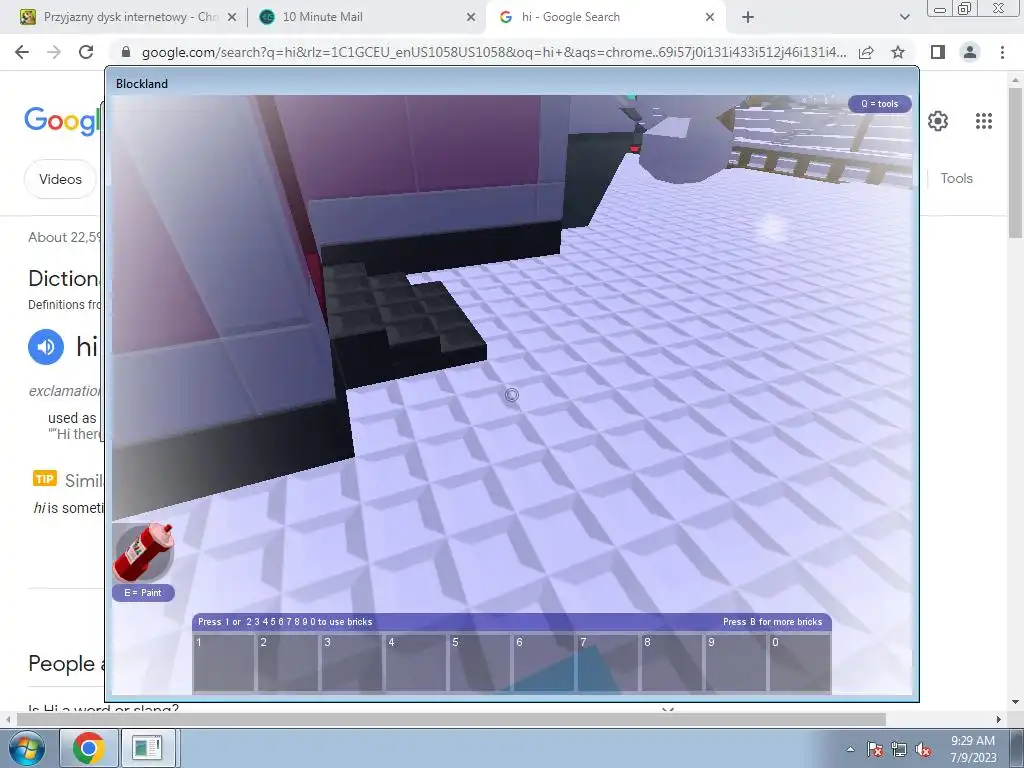Select brick slot 7
This screenshot has width=1024, height=768.
607,662
